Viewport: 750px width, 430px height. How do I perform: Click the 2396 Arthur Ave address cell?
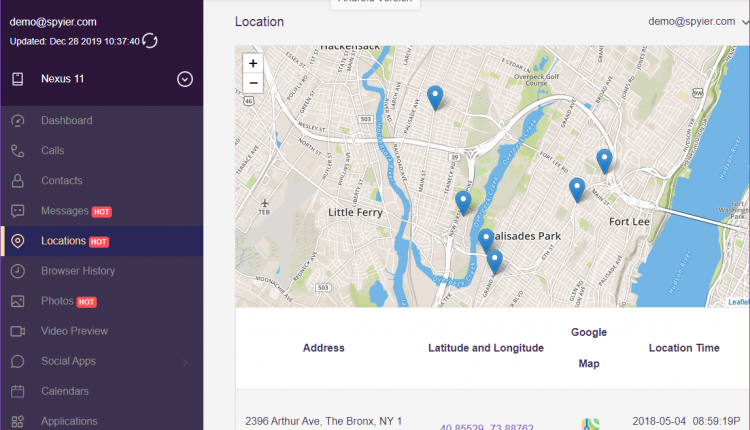tap(323, 421)
